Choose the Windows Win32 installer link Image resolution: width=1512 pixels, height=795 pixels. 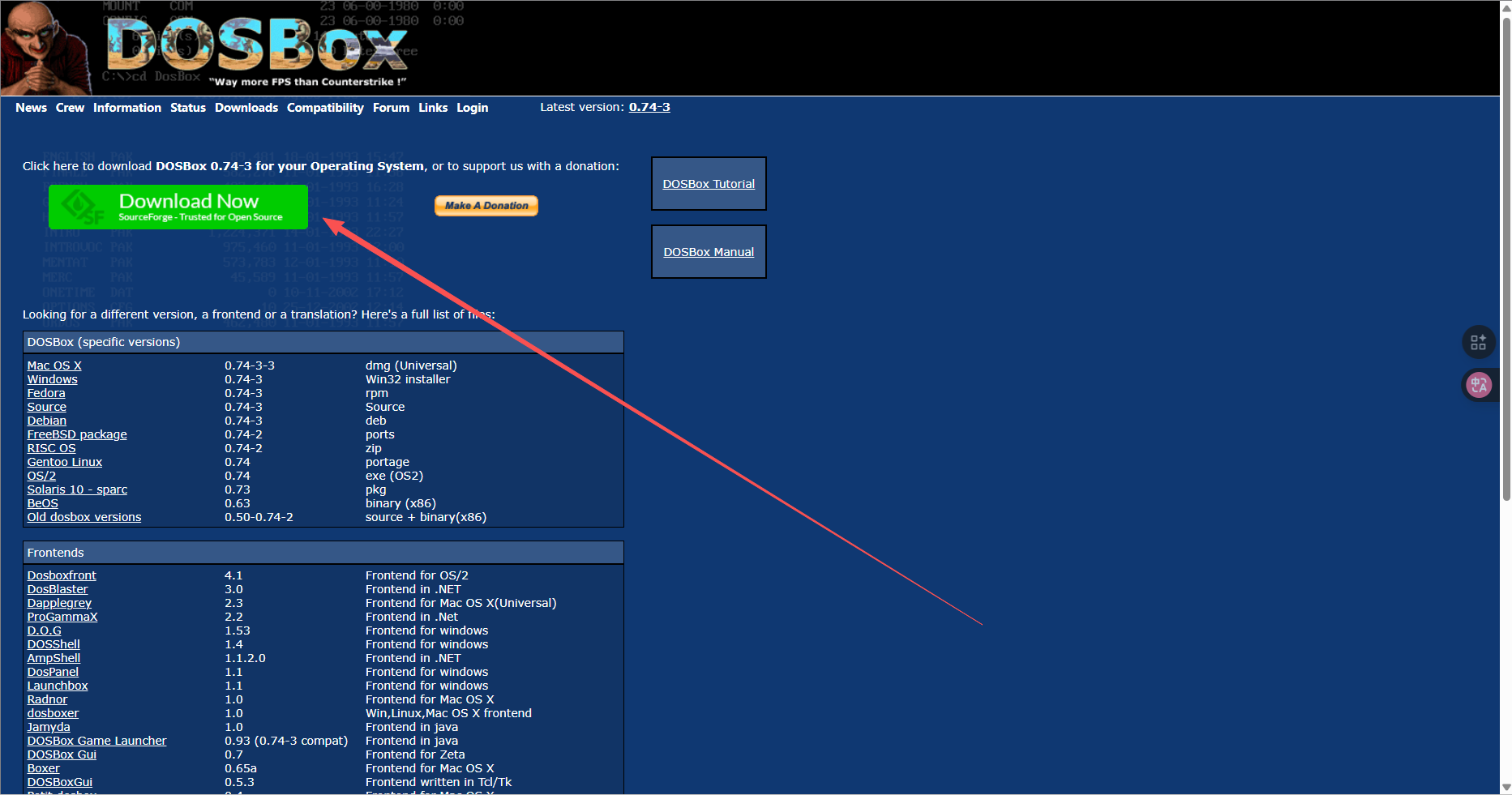coord(53,379)
